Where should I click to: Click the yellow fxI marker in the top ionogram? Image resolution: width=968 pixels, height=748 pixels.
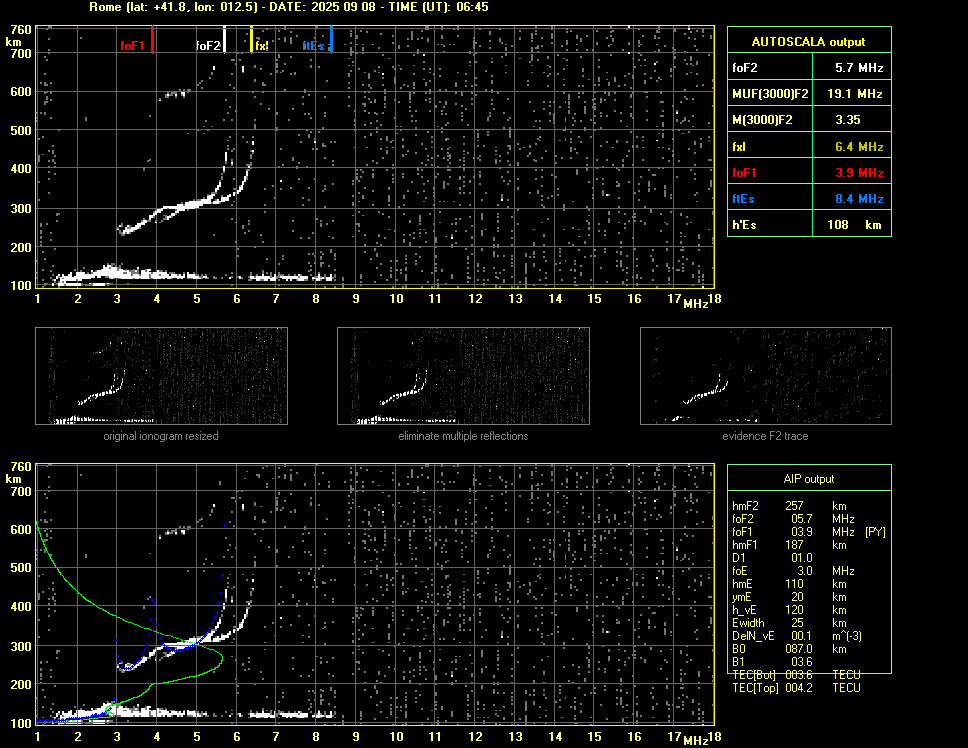point(251,39)
